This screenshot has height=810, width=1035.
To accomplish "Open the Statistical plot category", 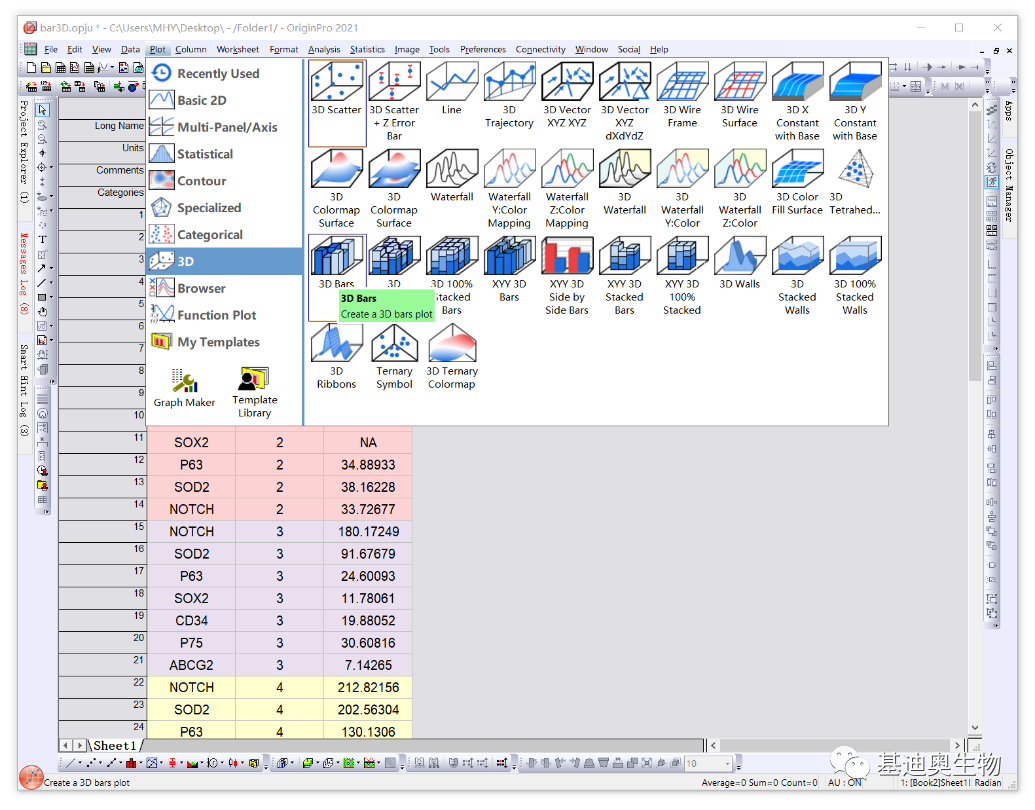I will (204, 154).
